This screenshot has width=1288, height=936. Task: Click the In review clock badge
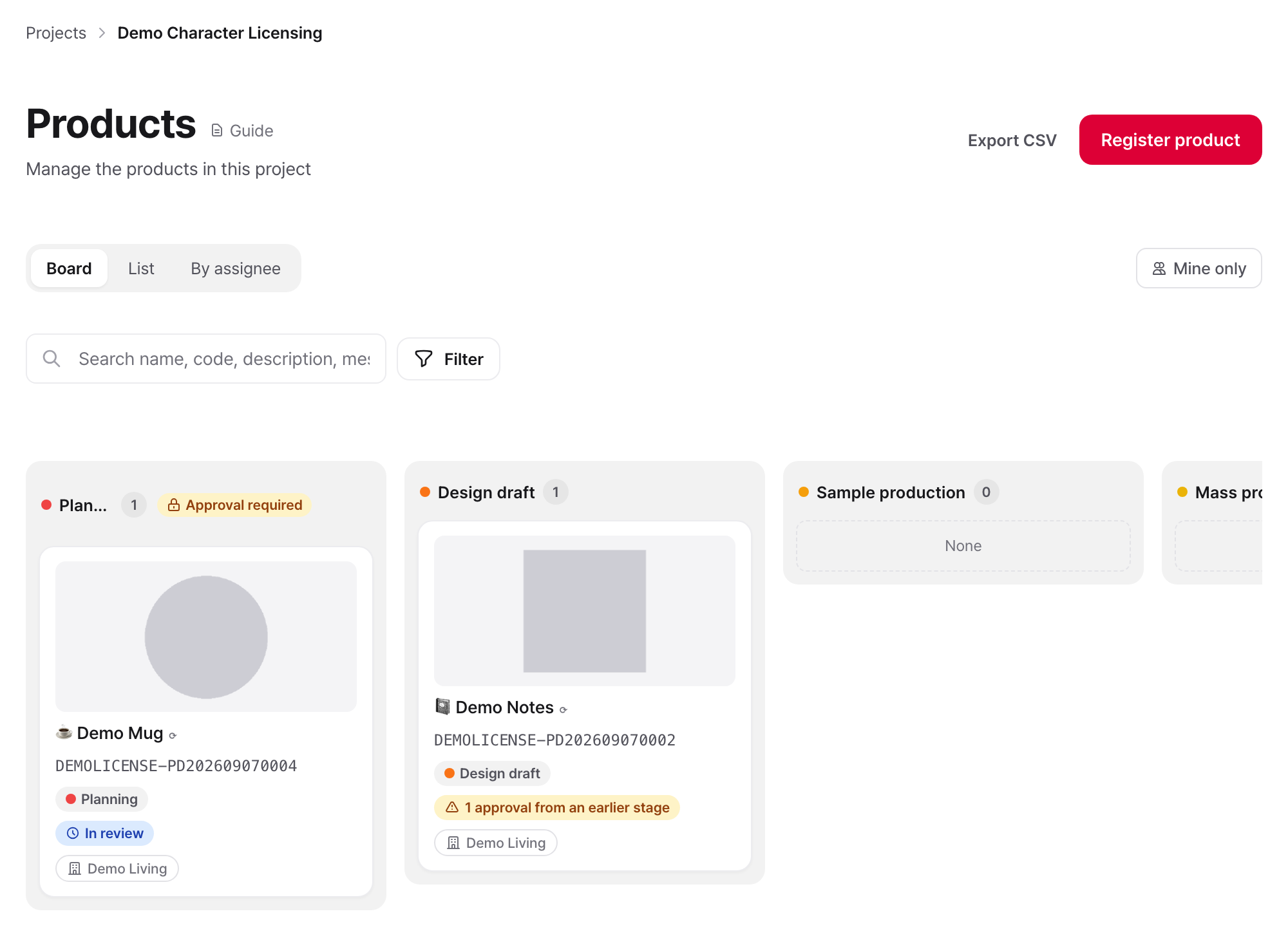tap(104, 833)
